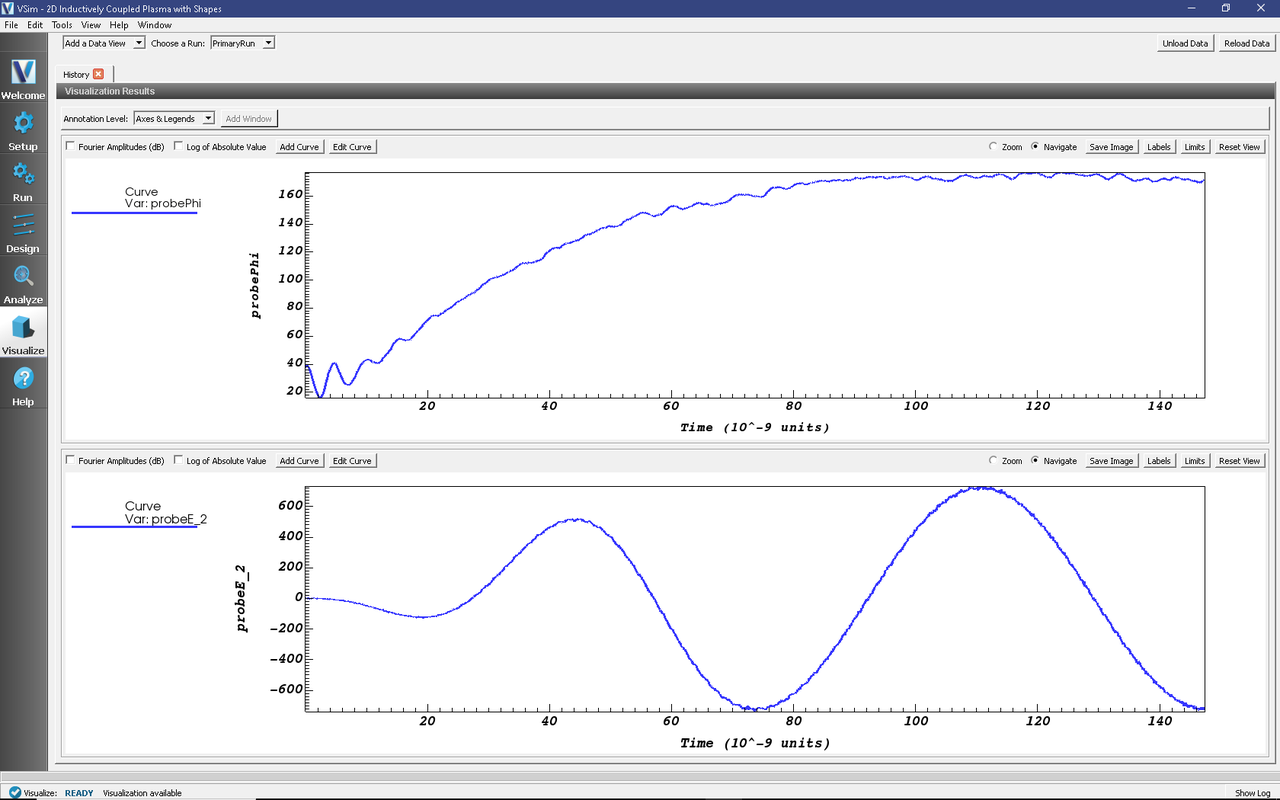
Task: Open the Help menu in menu bar
Action: (x=119, y=25)
